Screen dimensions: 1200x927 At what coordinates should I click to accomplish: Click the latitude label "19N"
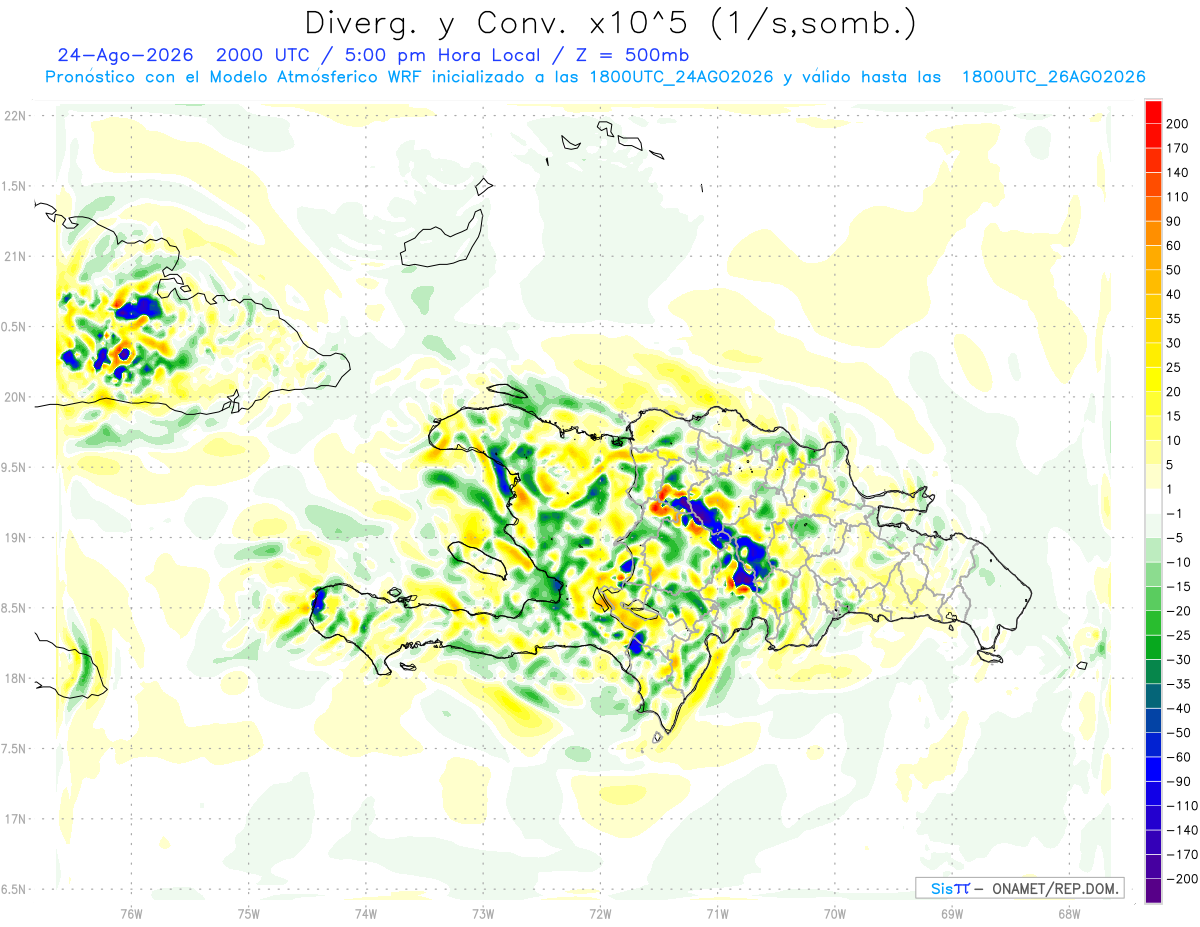15,538
